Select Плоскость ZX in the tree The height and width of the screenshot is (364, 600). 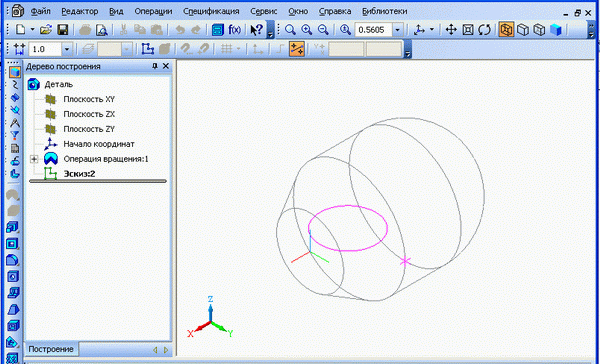89,114
